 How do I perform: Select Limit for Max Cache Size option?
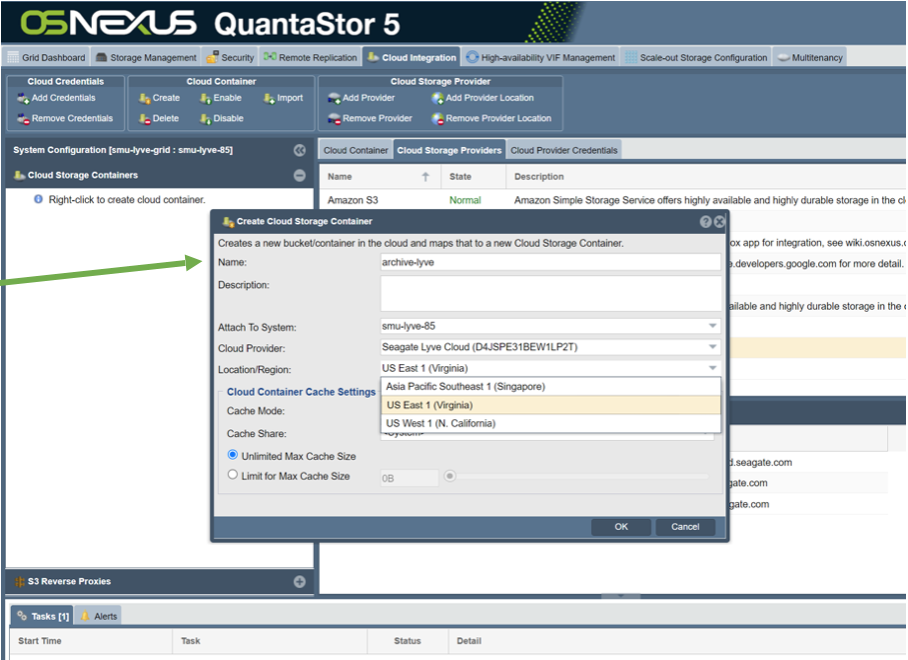tap(233, 476)
